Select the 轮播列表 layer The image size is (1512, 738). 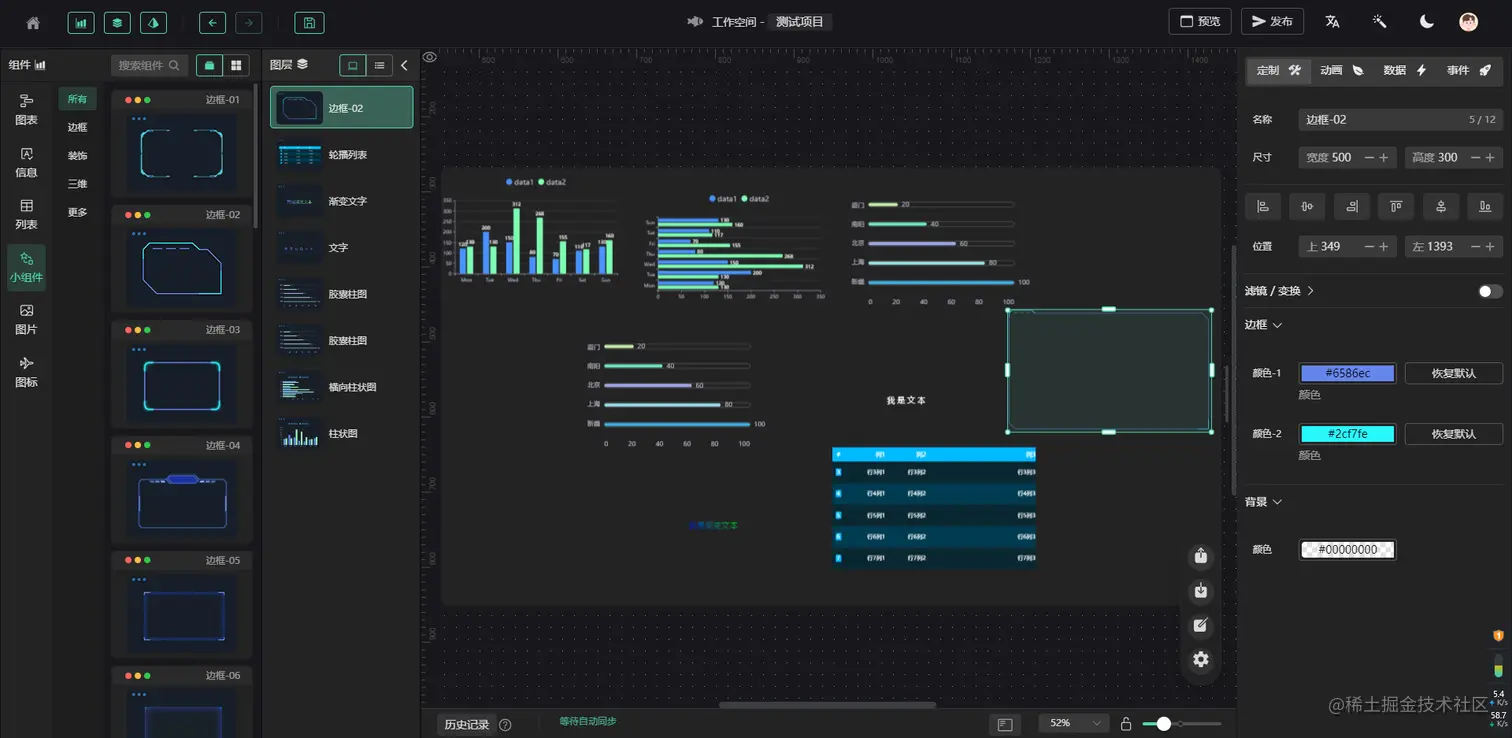pos(341,155)
